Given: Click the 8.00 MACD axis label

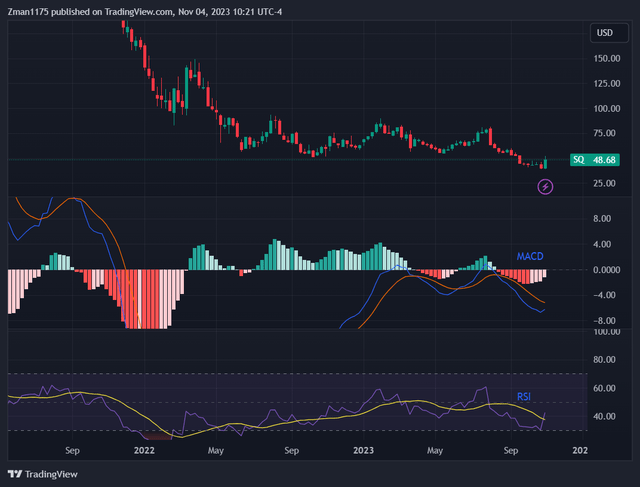Looking at the screenshot, I should [x=605, y=218].
